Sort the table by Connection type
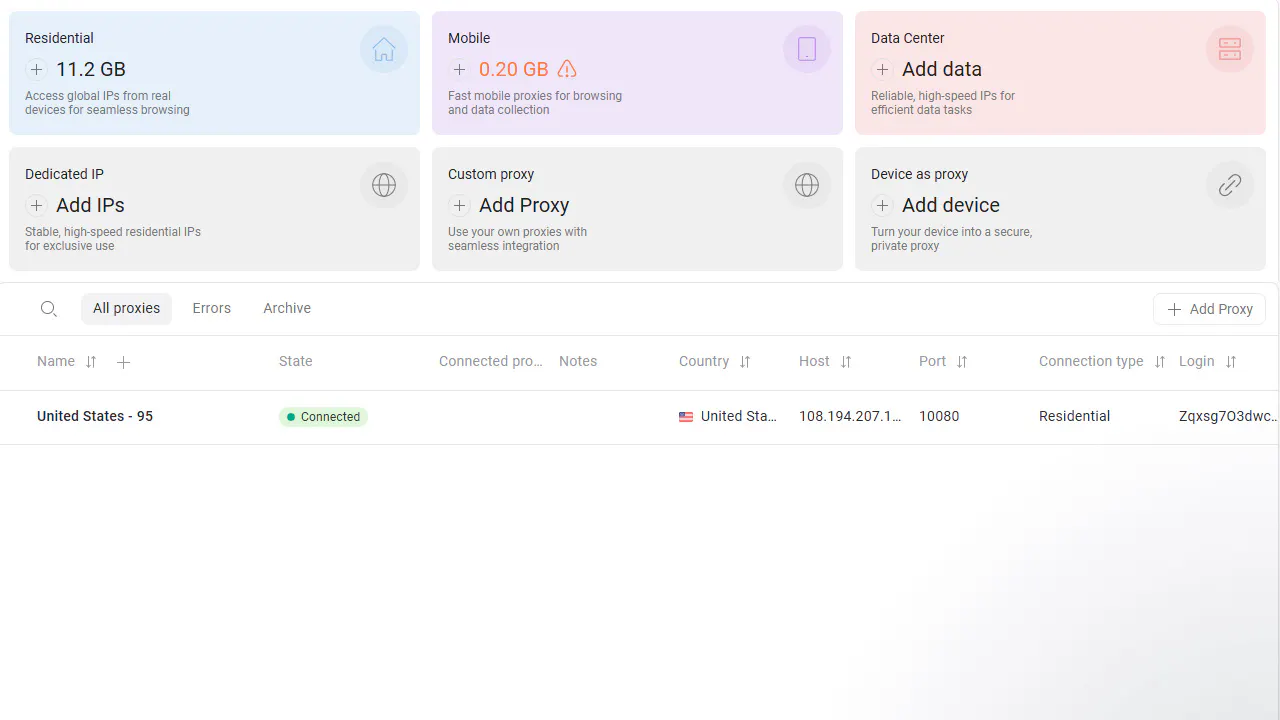 pyautogui.click(x=1160, y=362)
